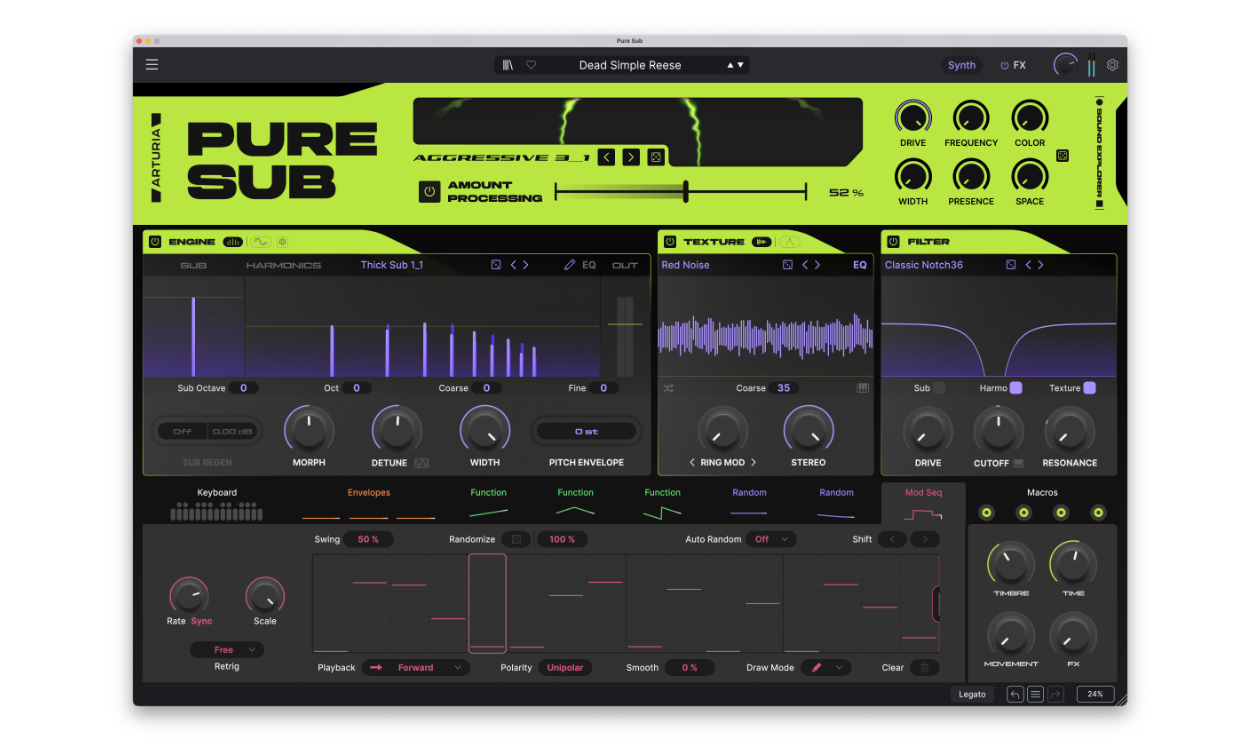Screen dimensions: 1260x756
Task: Switch to the Envelopes tab
Action: pyautogui.click(x=369, y=504)
